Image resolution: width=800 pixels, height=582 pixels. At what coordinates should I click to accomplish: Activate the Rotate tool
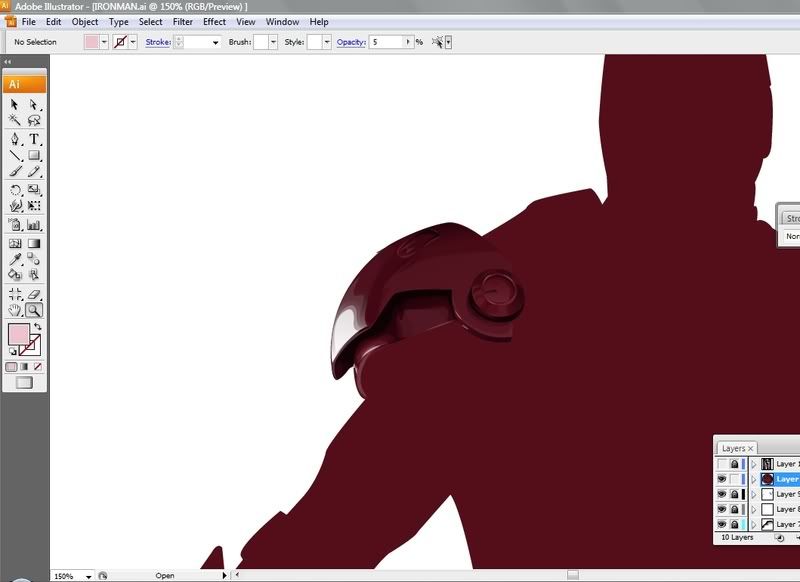click(15, 190)
